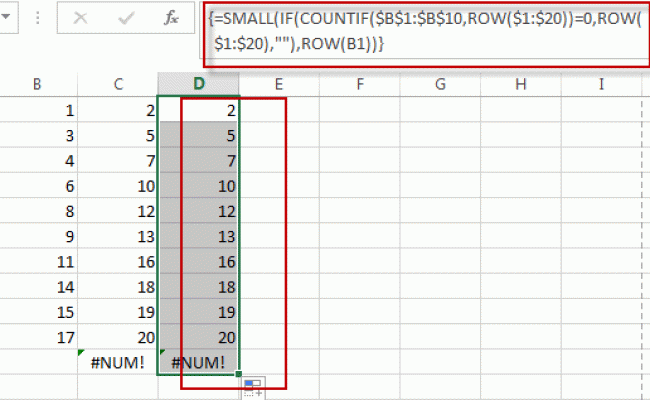Select column D cell with value 13
Viewport: 650px width, 400px height.
[x=199, y=236]
